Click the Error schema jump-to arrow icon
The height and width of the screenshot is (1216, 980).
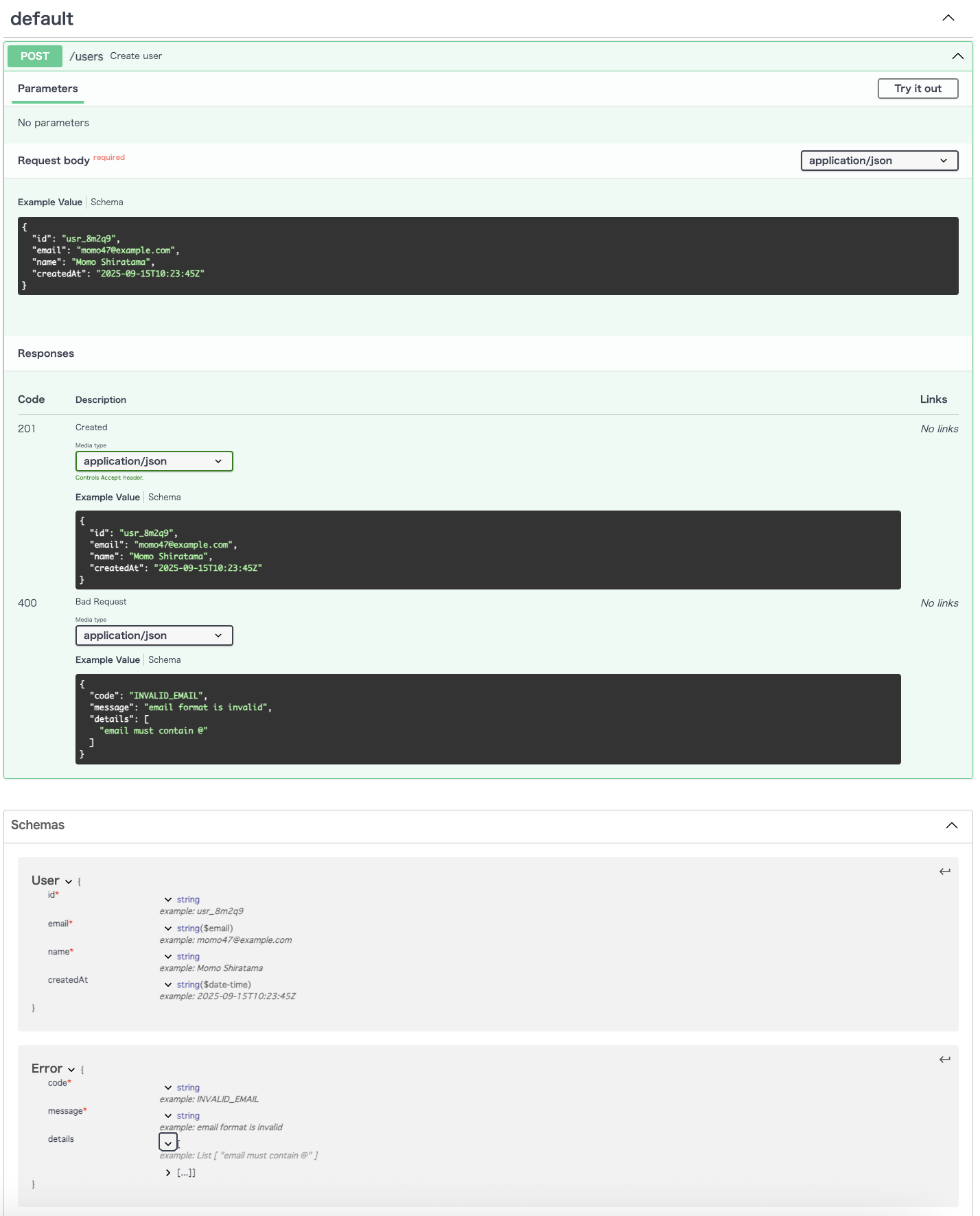[x=945, y=1060]
